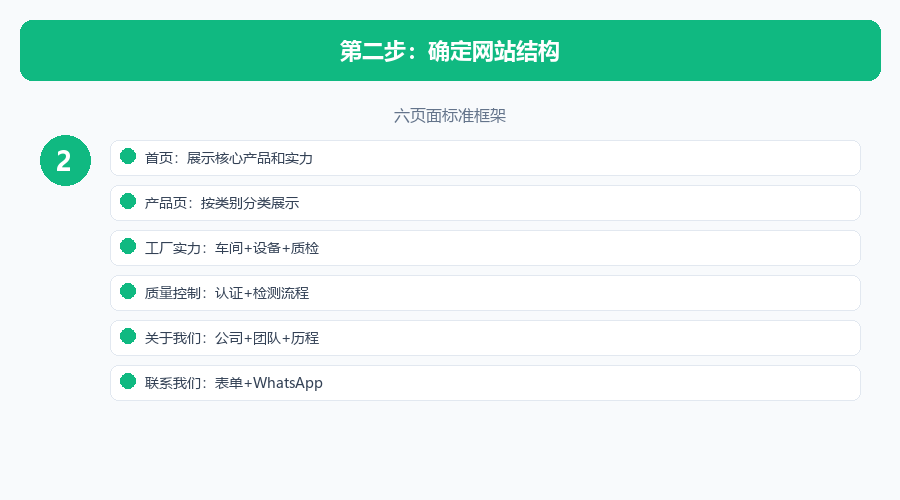Screen dimensions: 900x500
Task: Select the subtitle 六页面标准框架
Action: click(449, 116)
